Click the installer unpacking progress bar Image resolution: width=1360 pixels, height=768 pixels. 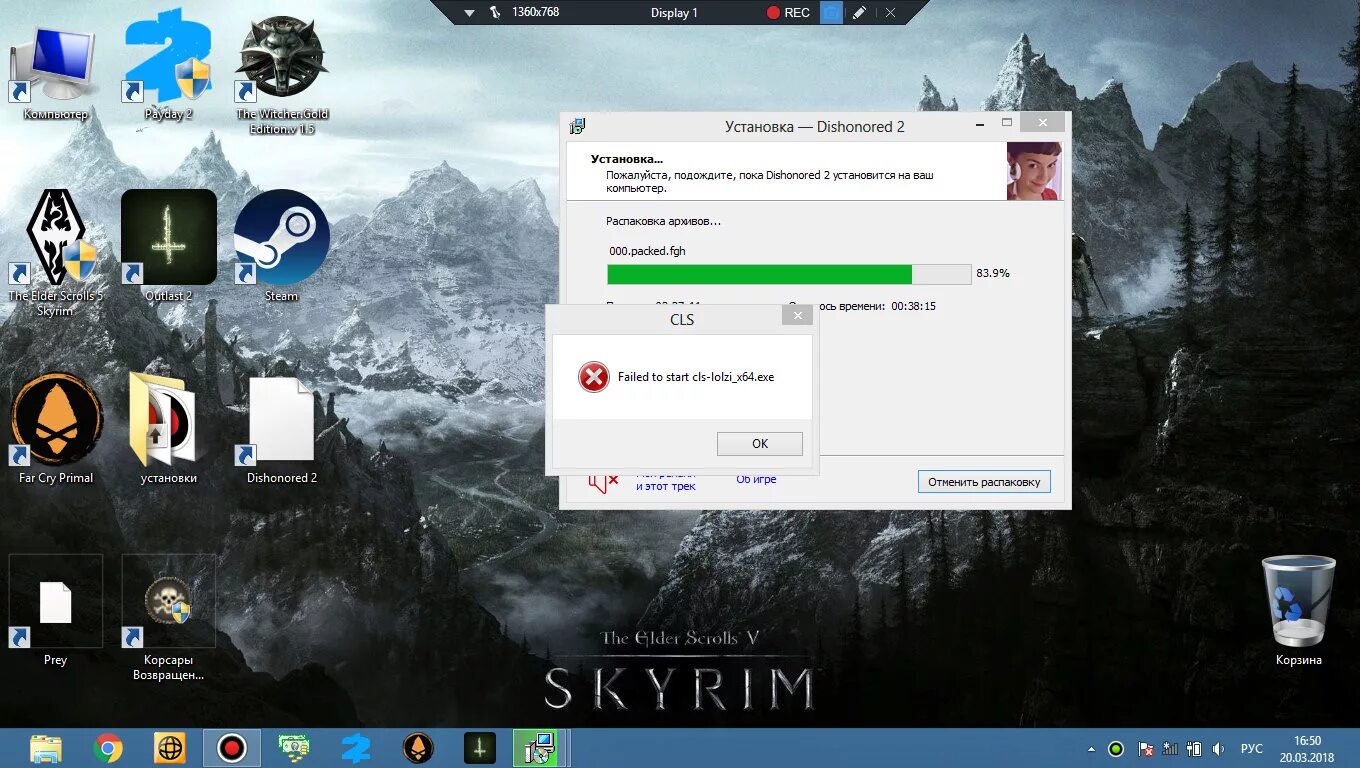(x=789, y=274)
